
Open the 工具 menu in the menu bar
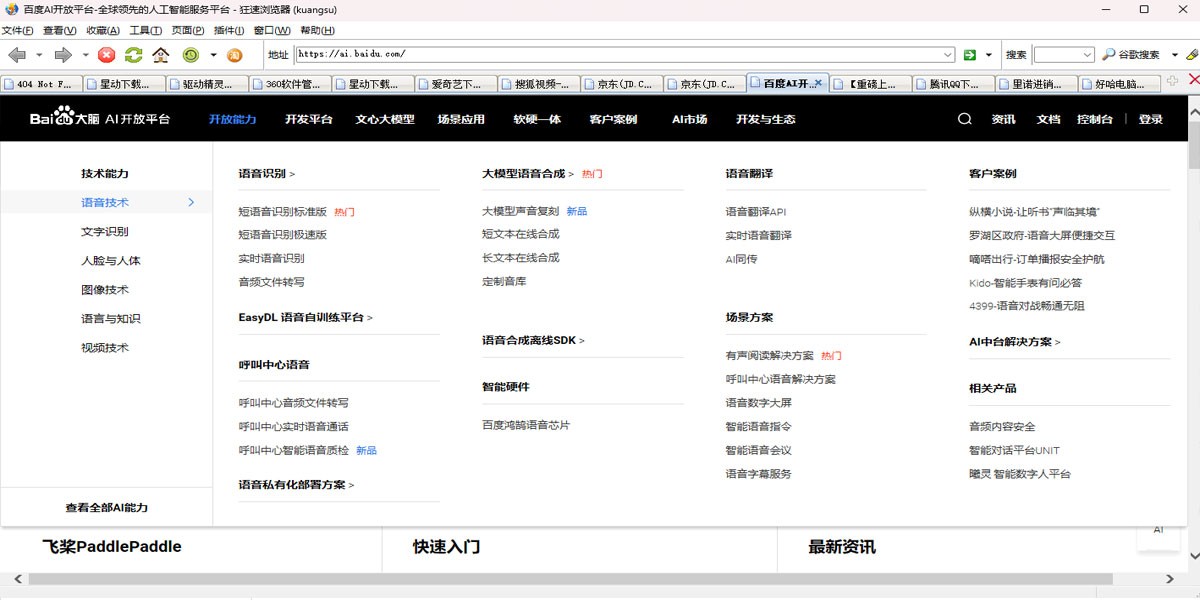pos(145,30)
